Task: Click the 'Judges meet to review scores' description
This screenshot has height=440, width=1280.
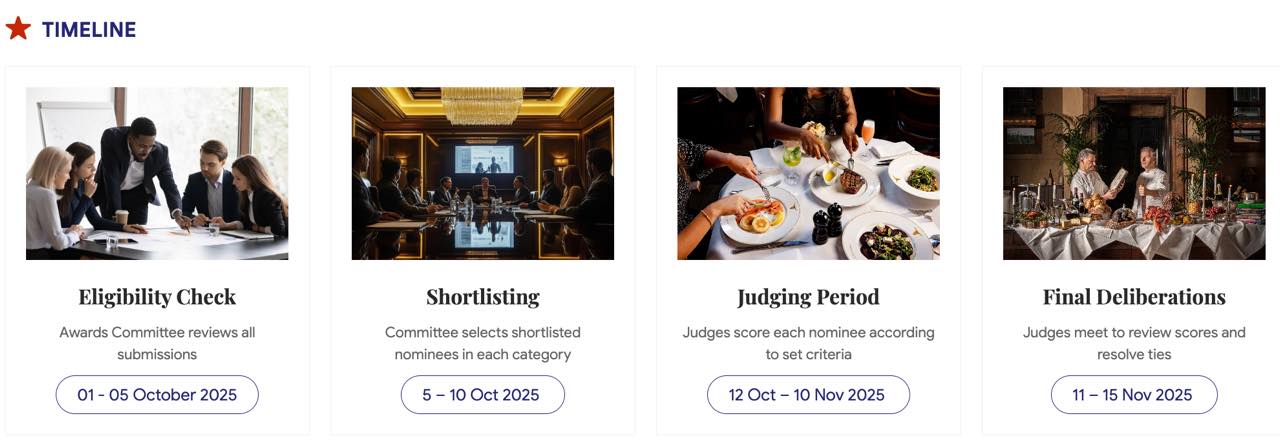Action: [1134, 343]
